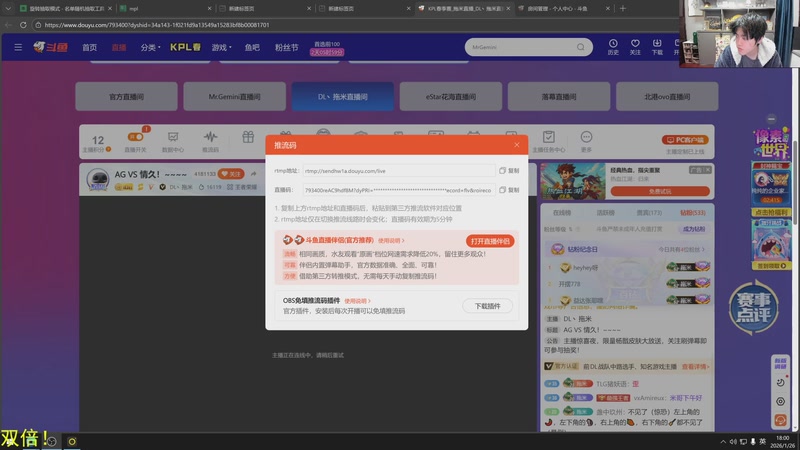The height and width of the screenshot is (450, 800).
Task: Switch to 活跃榜 tab
Action: [x=605, y=213]
